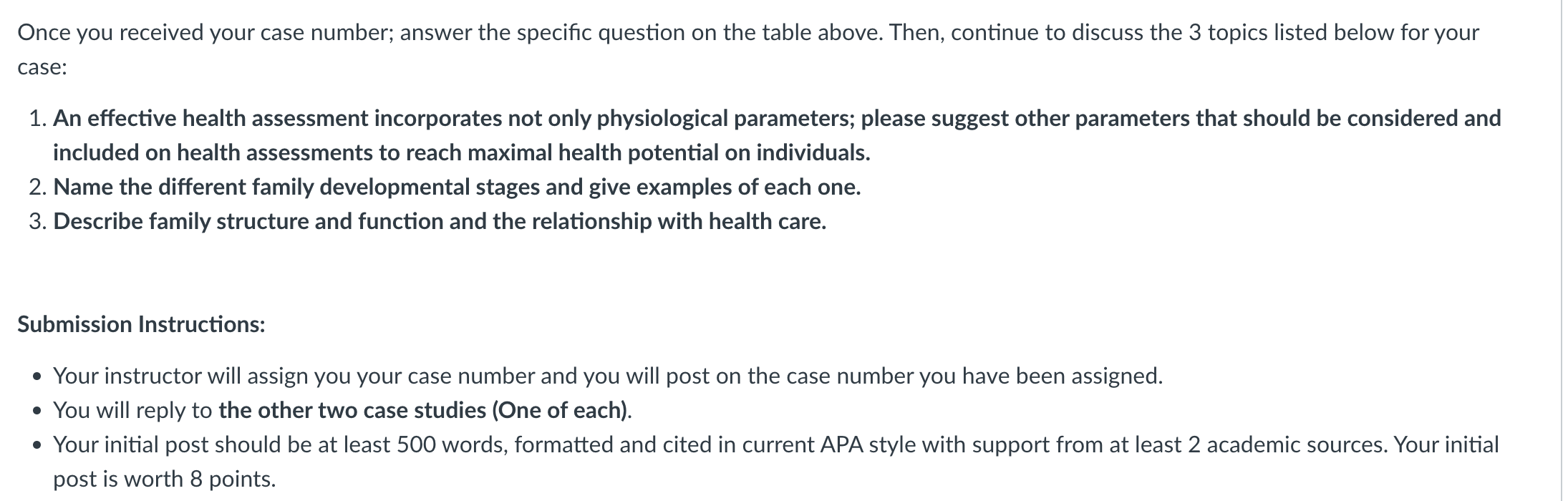Image resolution: width=1568 pixels, height=501 pixels.
Task: Click bullet "Your initial post should be"
Action: pyautogui.click(x=776, y=462)
